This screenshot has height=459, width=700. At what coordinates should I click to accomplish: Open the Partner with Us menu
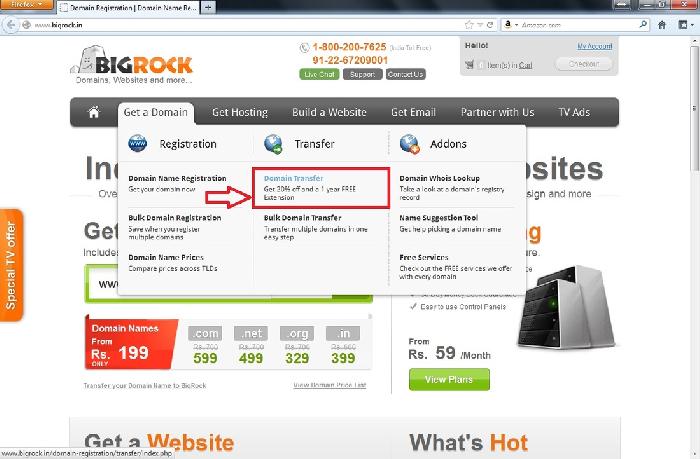(497, 113)
